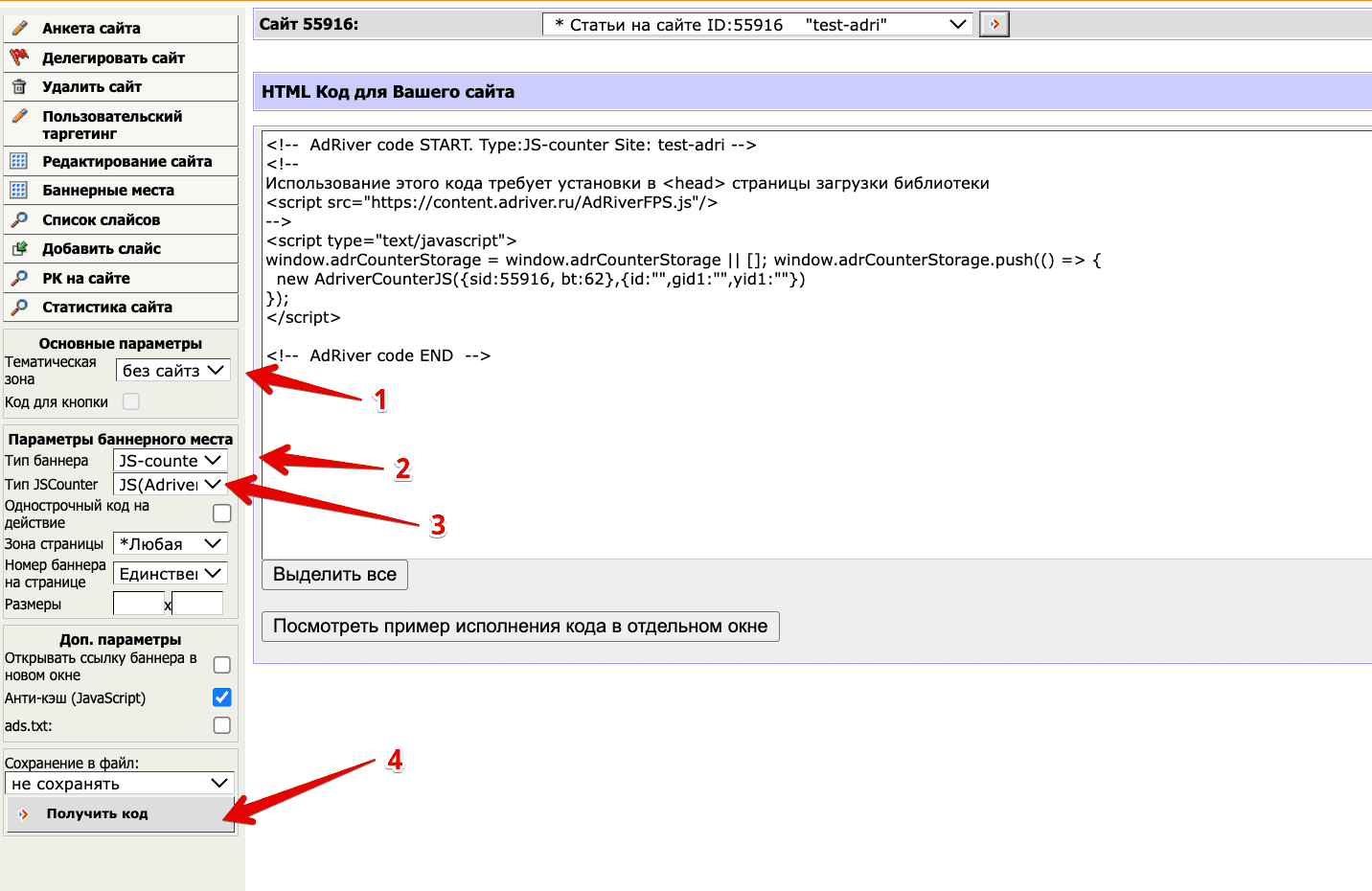
Task: Click the grid icon beside Баннерные места
Action: pyautogui.click(x=19, y=190)
